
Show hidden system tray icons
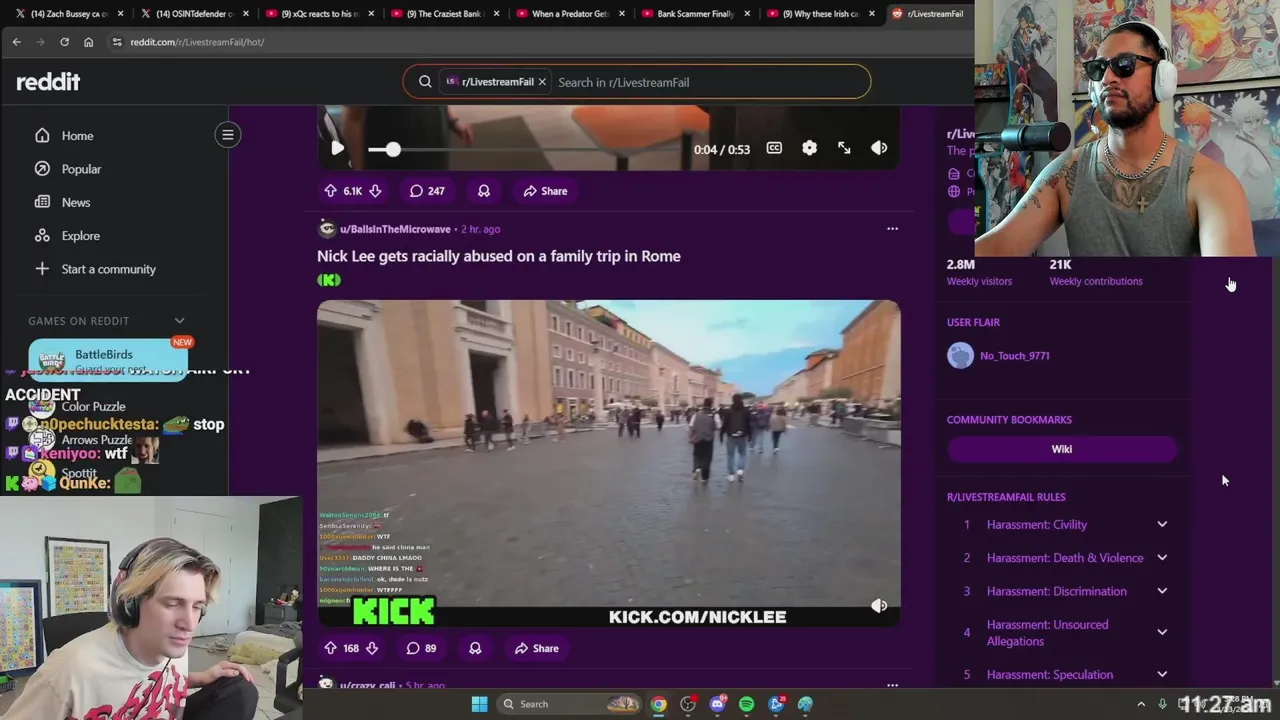point(1141,704)
